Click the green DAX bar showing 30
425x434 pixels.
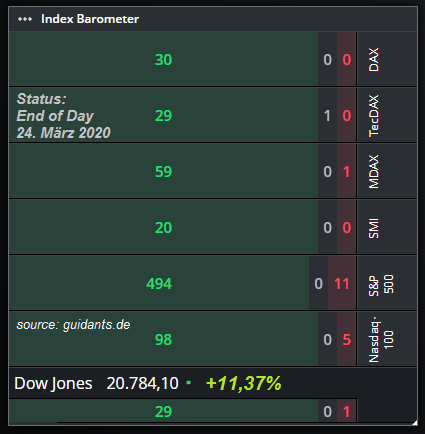point(163,59)
